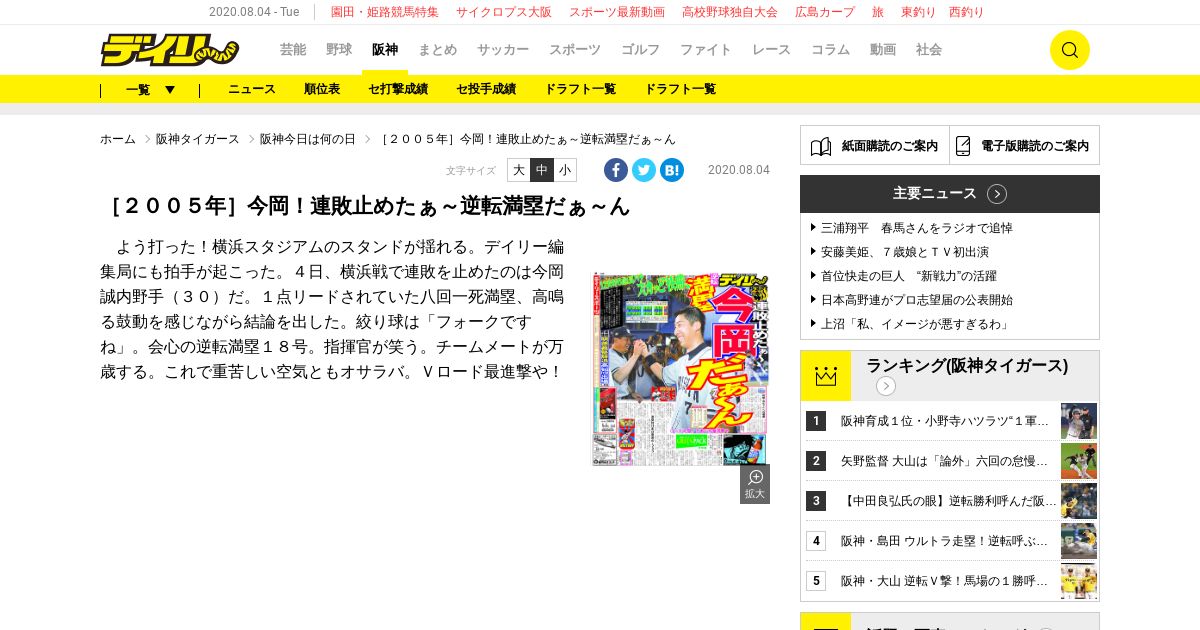Open 高校野球独自大会 top link
The image size is (1200, 630).
(x=730, y=12)
